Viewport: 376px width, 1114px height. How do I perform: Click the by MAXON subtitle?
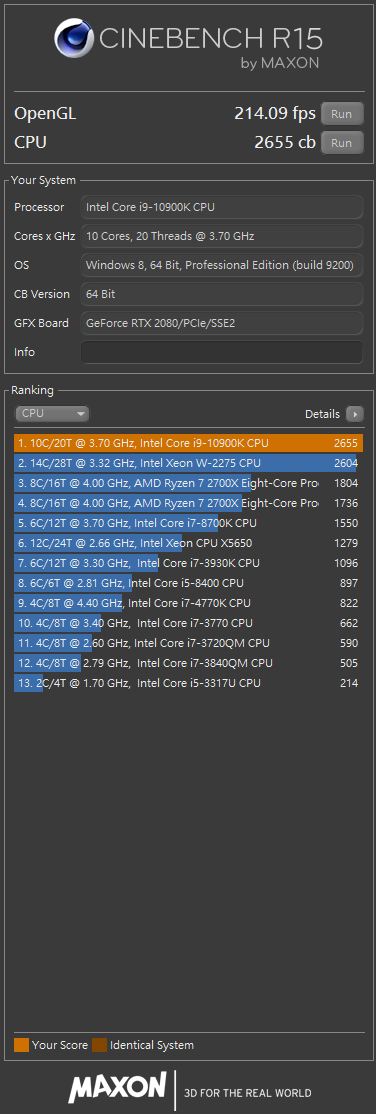tap(280, 64)
